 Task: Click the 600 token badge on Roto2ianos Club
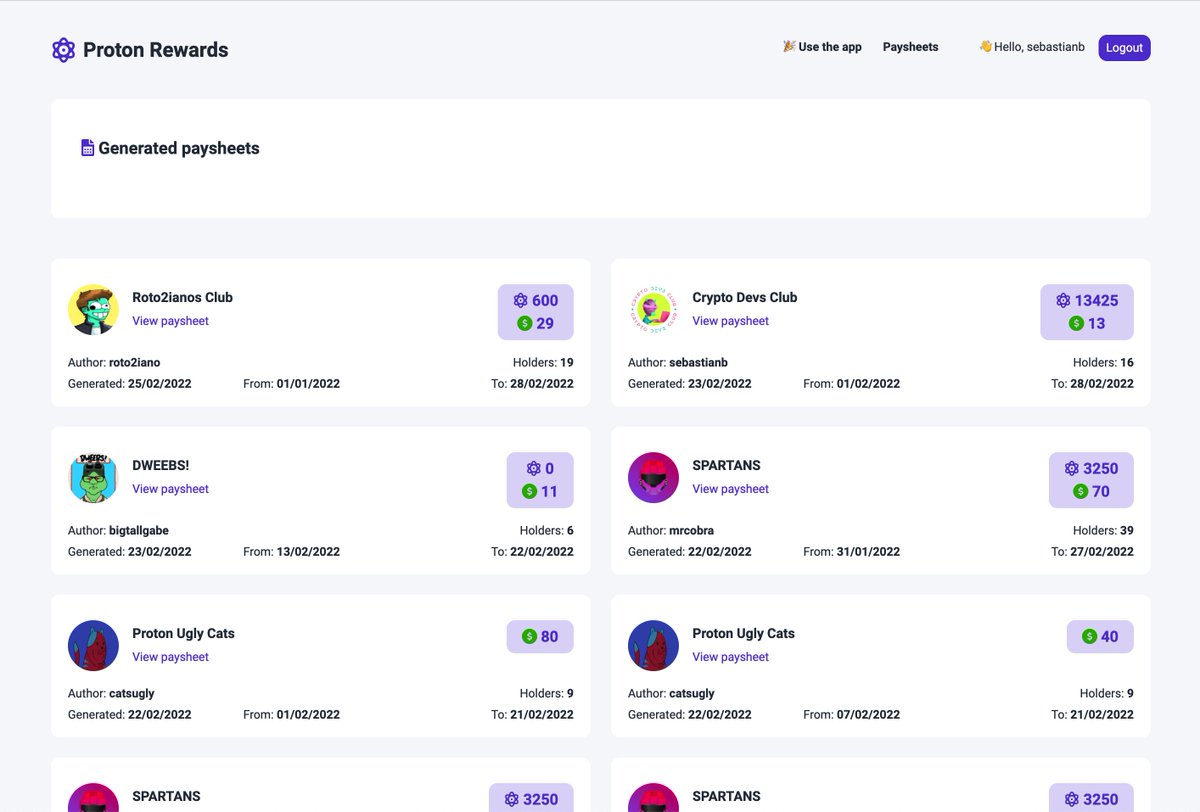pos(536,299)
